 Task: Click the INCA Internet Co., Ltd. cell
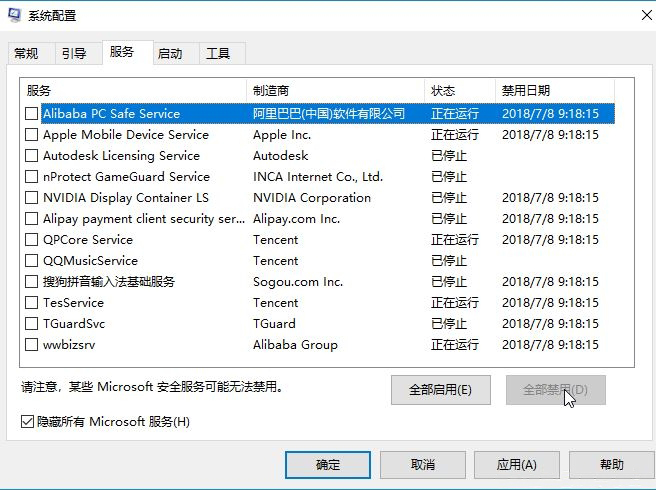pos(318,177)
